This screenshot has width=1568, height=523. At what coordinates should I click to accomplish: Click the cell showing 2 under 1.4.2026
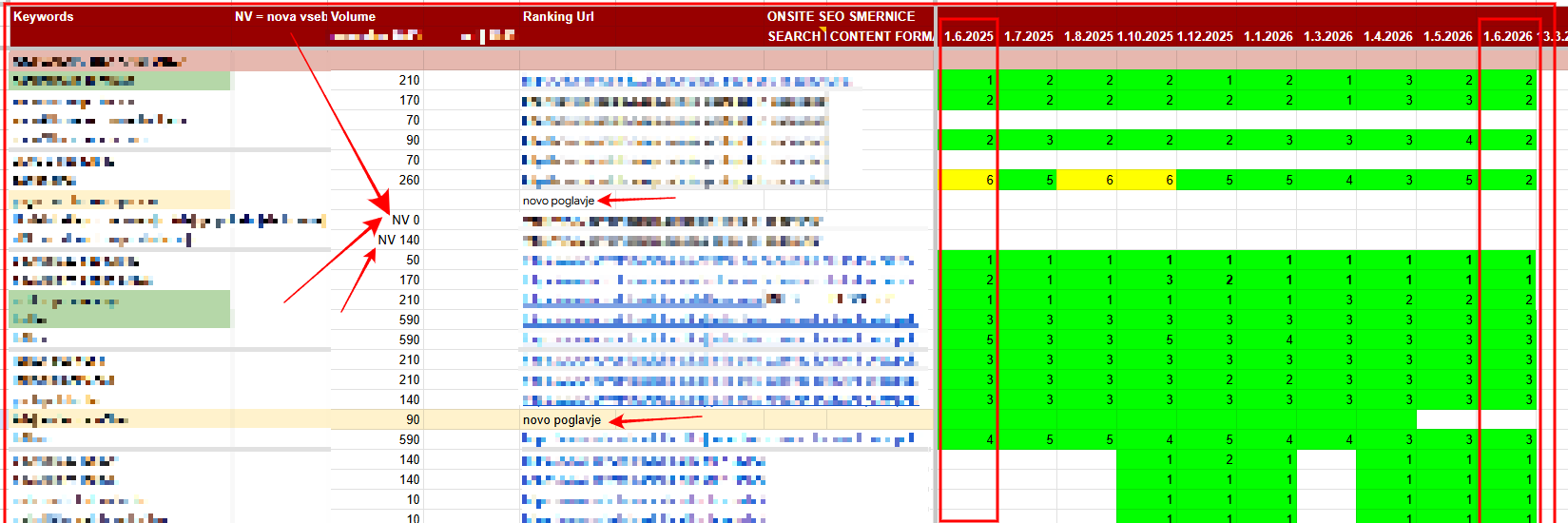pyautogui.click(x=1387, y=300)
